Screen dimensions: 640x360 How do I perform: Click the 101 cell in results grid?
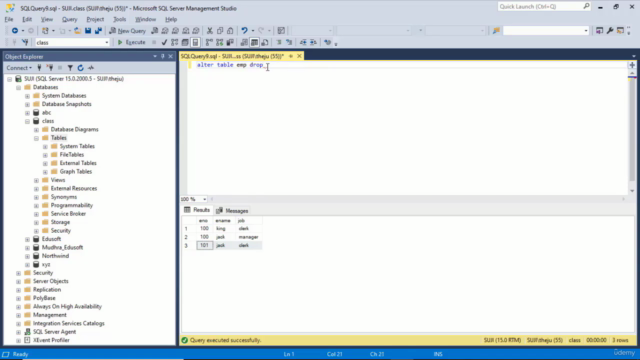click(204, 245)
